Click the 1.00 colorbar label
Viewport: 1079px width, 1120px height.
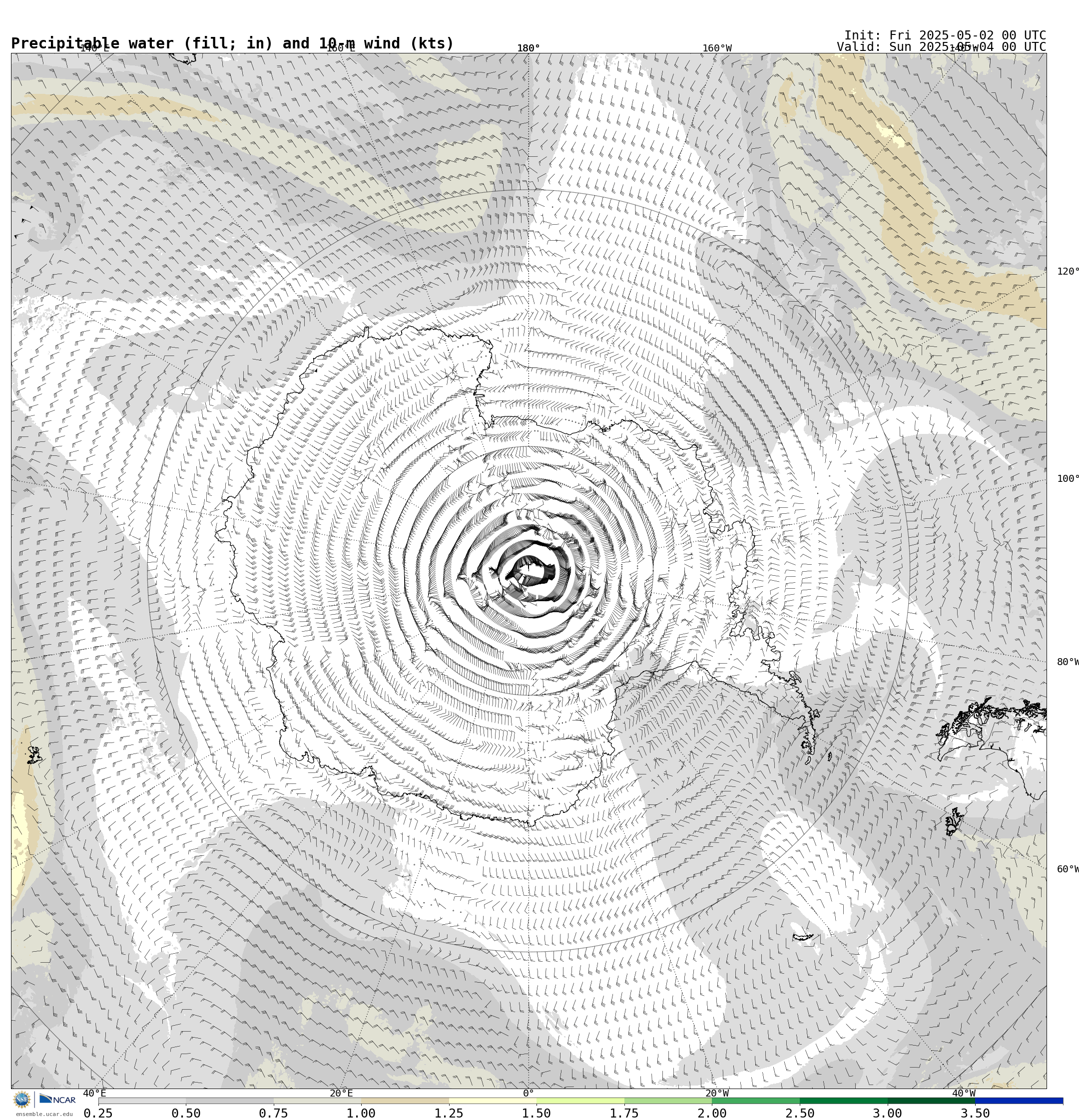(361, 1113)
